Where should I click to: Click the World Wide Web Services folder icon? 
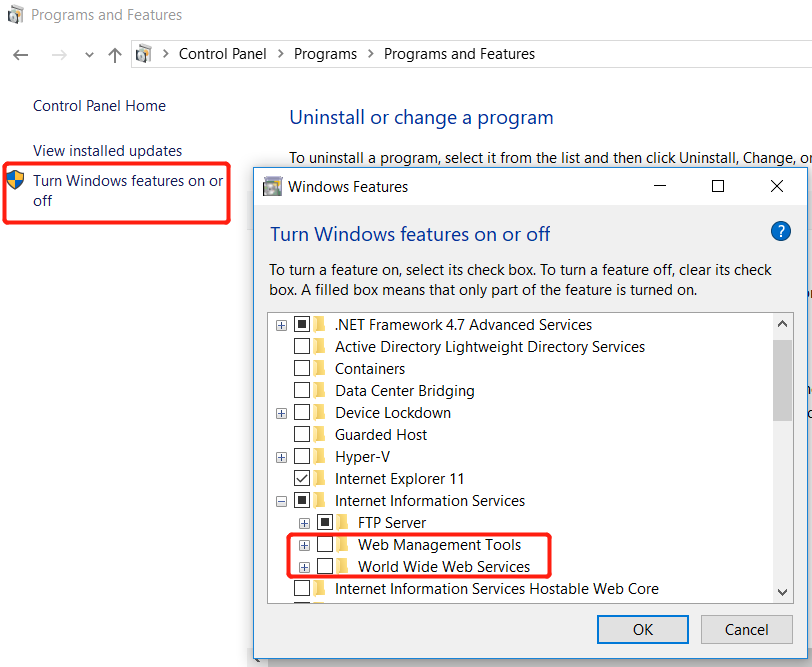pos(342,567)
